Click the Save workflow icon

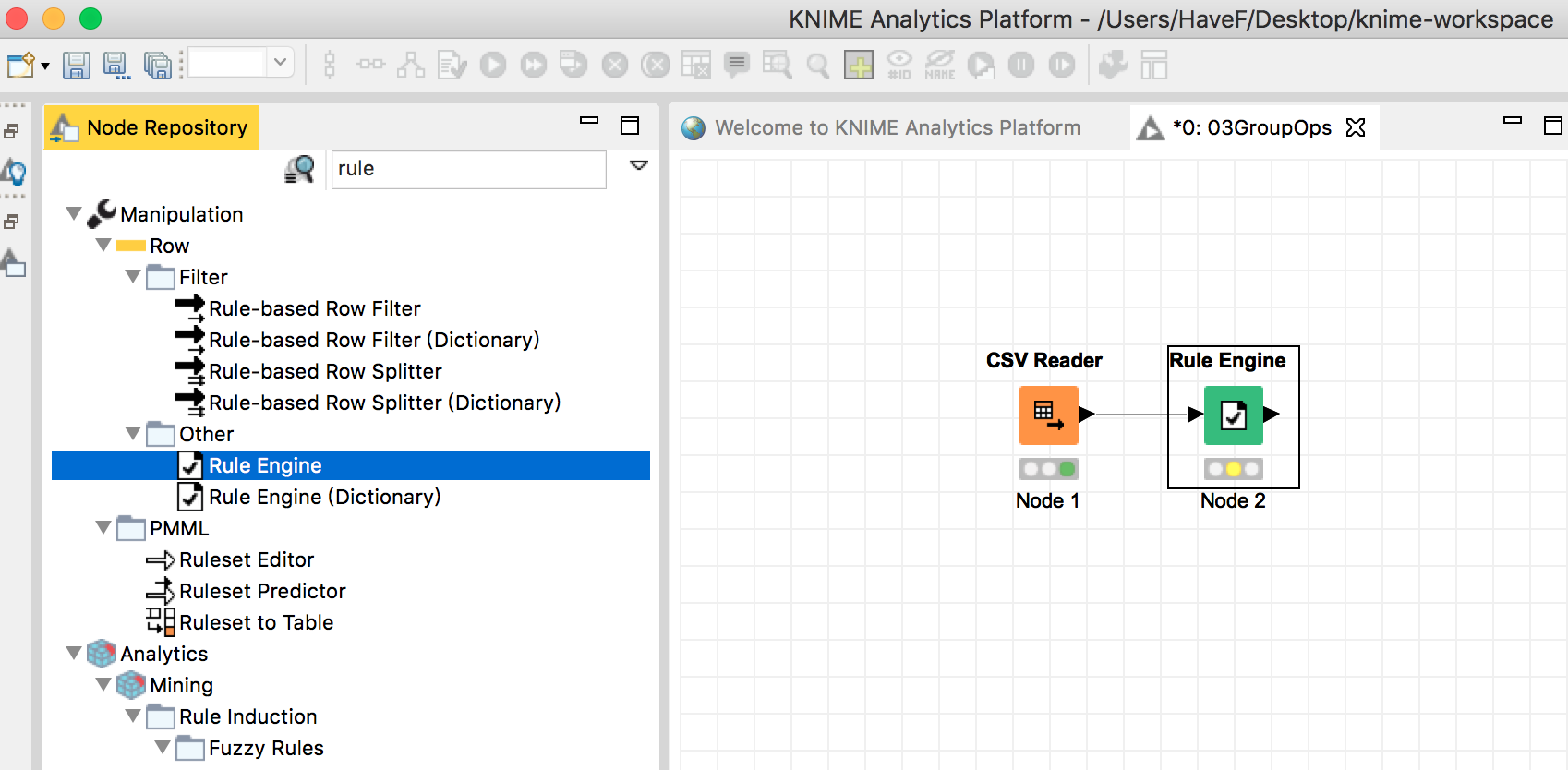click(76, 66)
